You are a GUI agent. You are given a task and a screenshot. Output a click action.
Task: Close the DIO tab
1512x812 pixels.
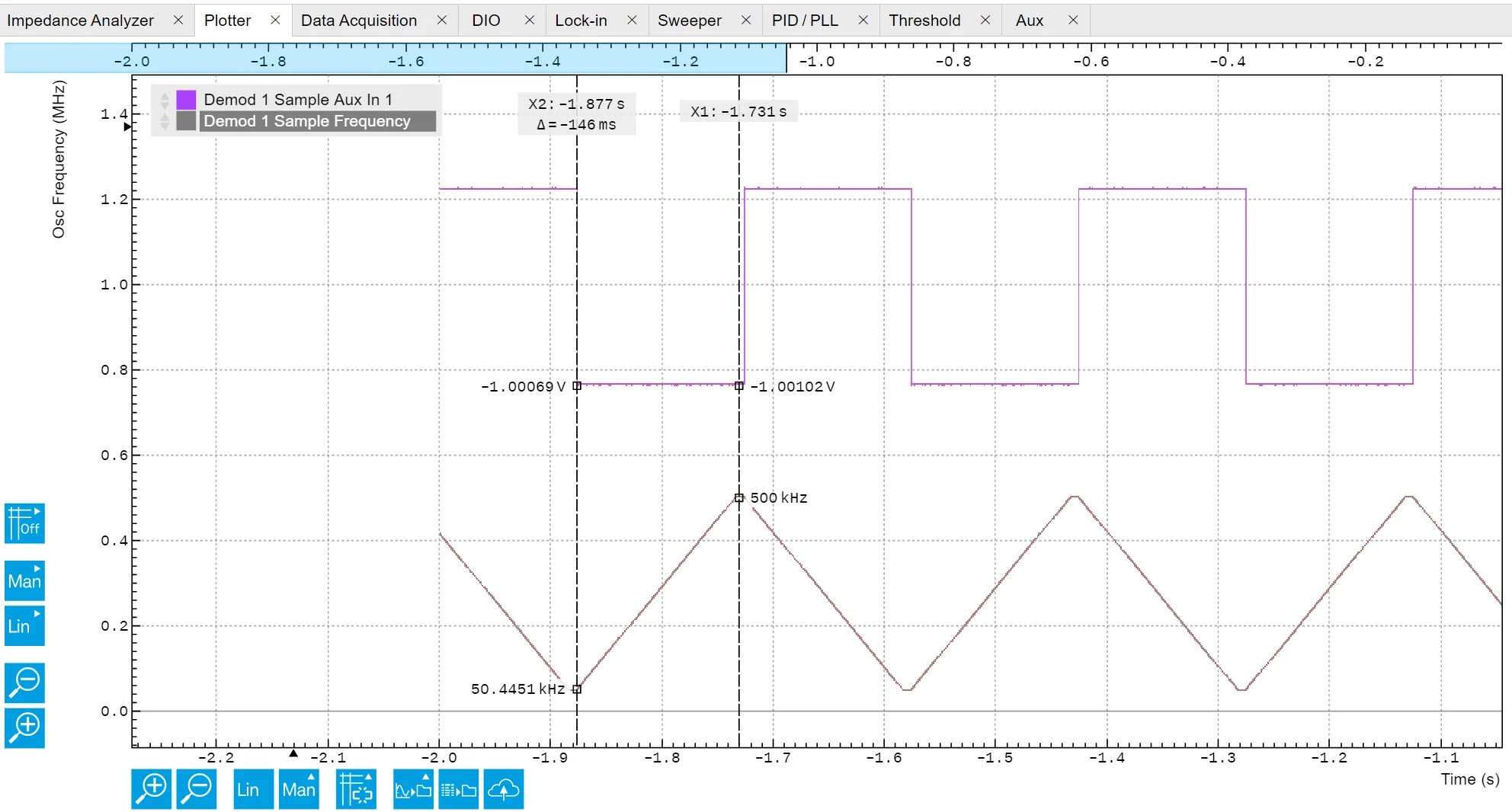click(529, 20)
